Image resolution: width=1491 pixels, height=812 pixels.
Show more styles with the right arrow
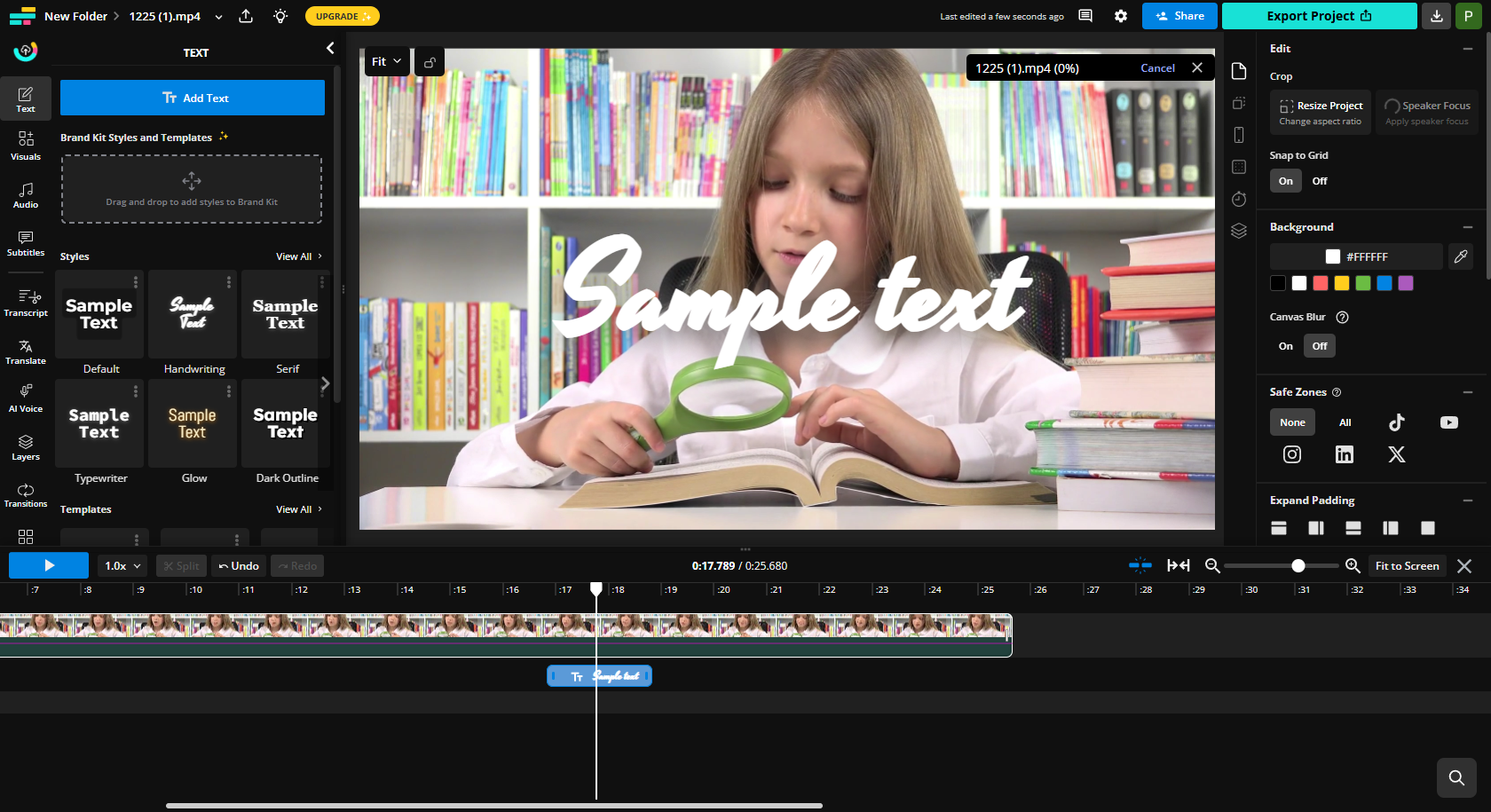point(325,383)
